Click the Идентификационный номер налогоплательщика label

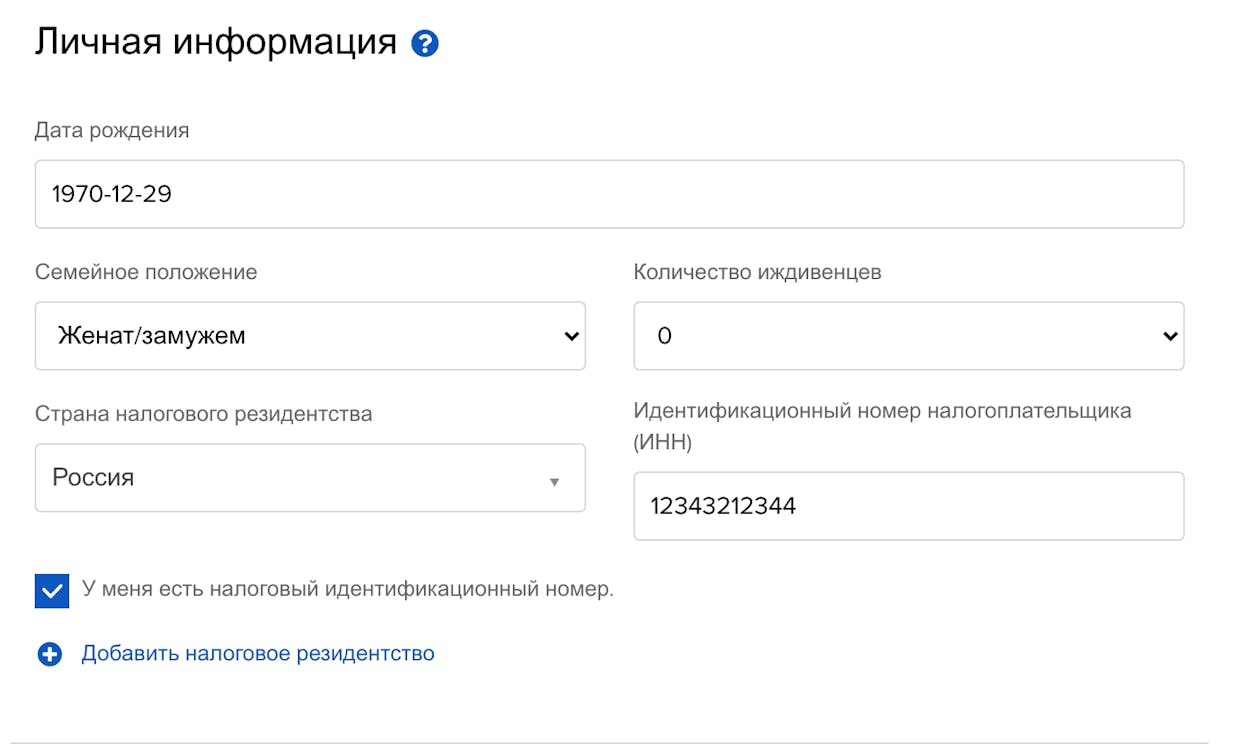pyautogui.click(x=883, y=425)
